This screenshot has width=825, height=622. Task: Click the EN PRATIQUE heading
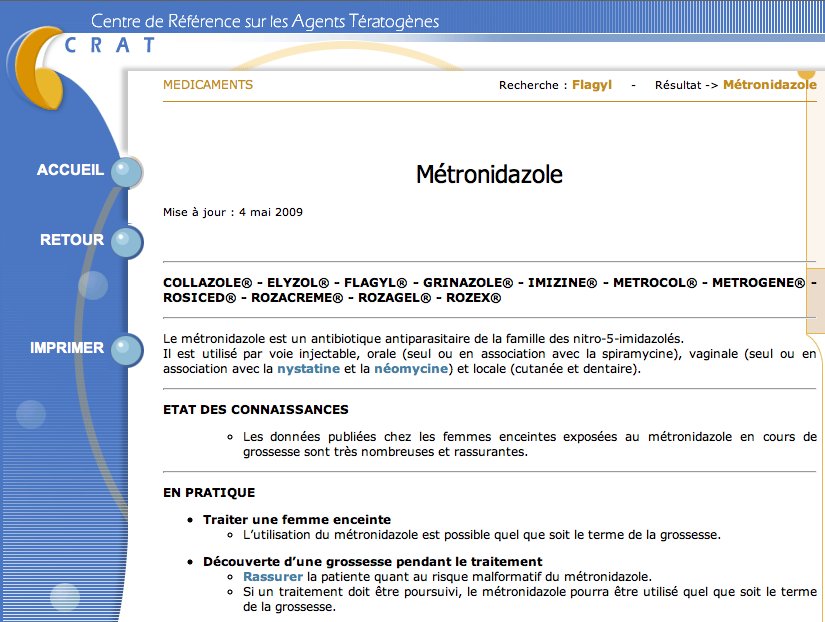tap(209, 493)
